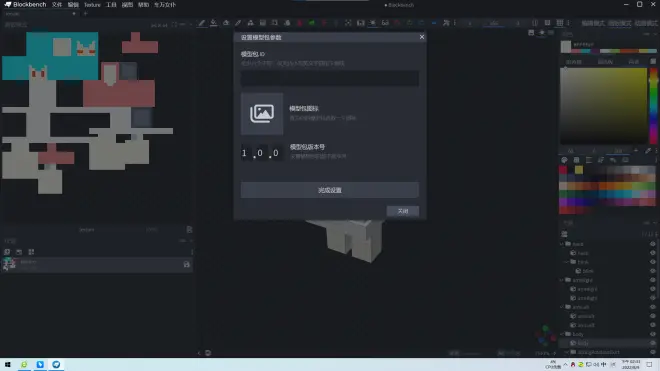Open the 文件 menu
660x371 pixels.
tap(57, 5)
